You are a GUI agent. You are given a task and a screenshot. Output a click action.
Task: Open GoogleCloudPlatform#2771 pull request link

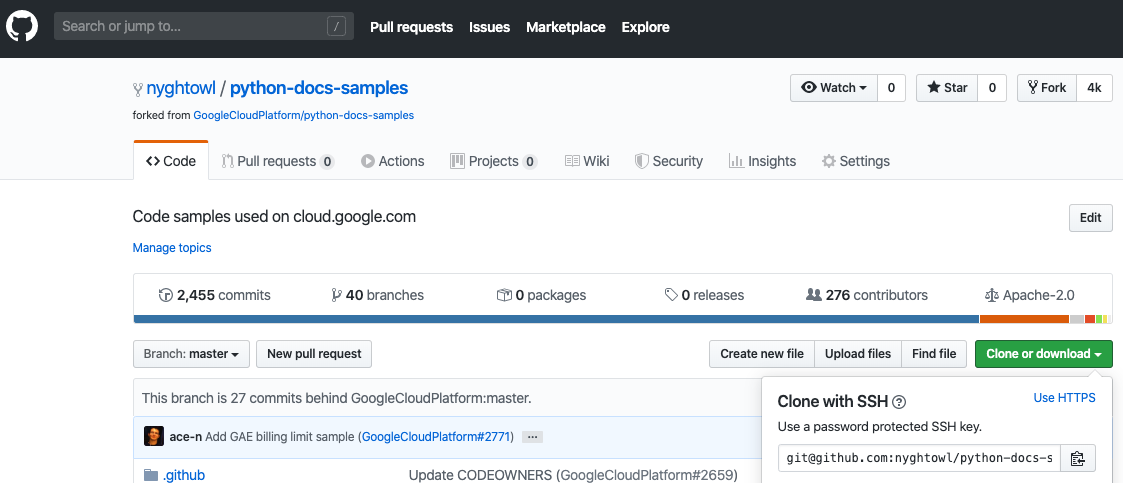tap(438, 436)
